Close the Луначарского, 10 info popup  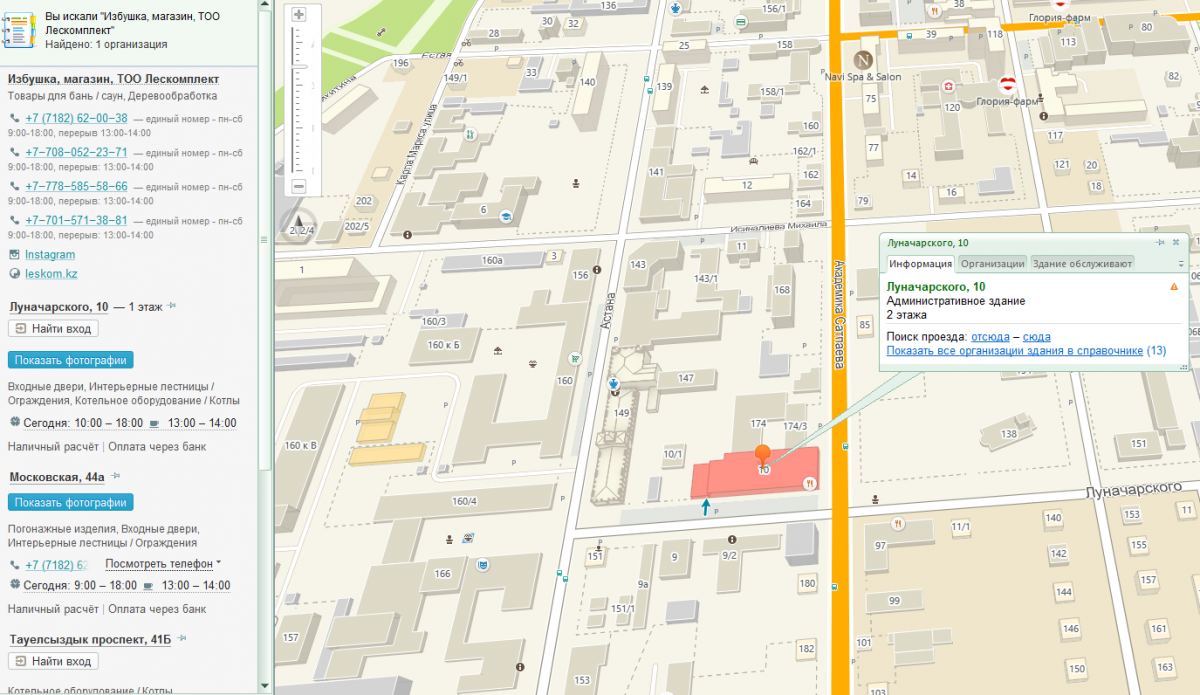pos(1176,242)
